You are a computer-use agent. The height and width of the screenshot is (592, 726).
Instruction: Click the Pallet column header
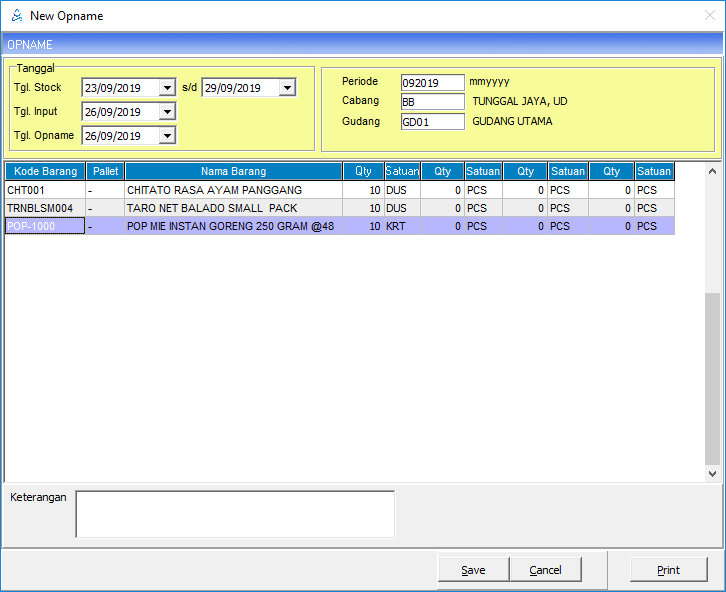pyautogui.click(x=105, y=171)
